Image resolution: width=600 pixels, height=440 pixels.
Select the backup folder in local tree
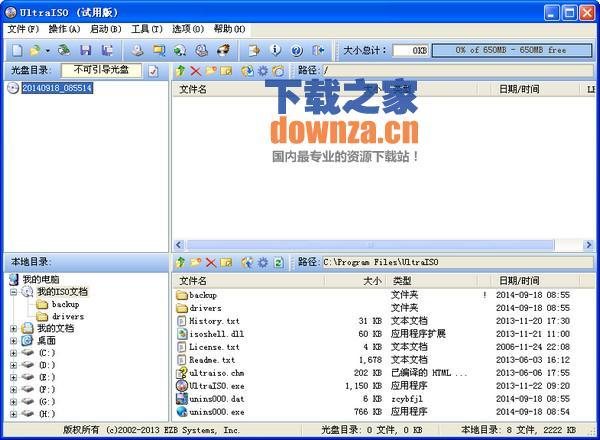(x=66, y=304)
